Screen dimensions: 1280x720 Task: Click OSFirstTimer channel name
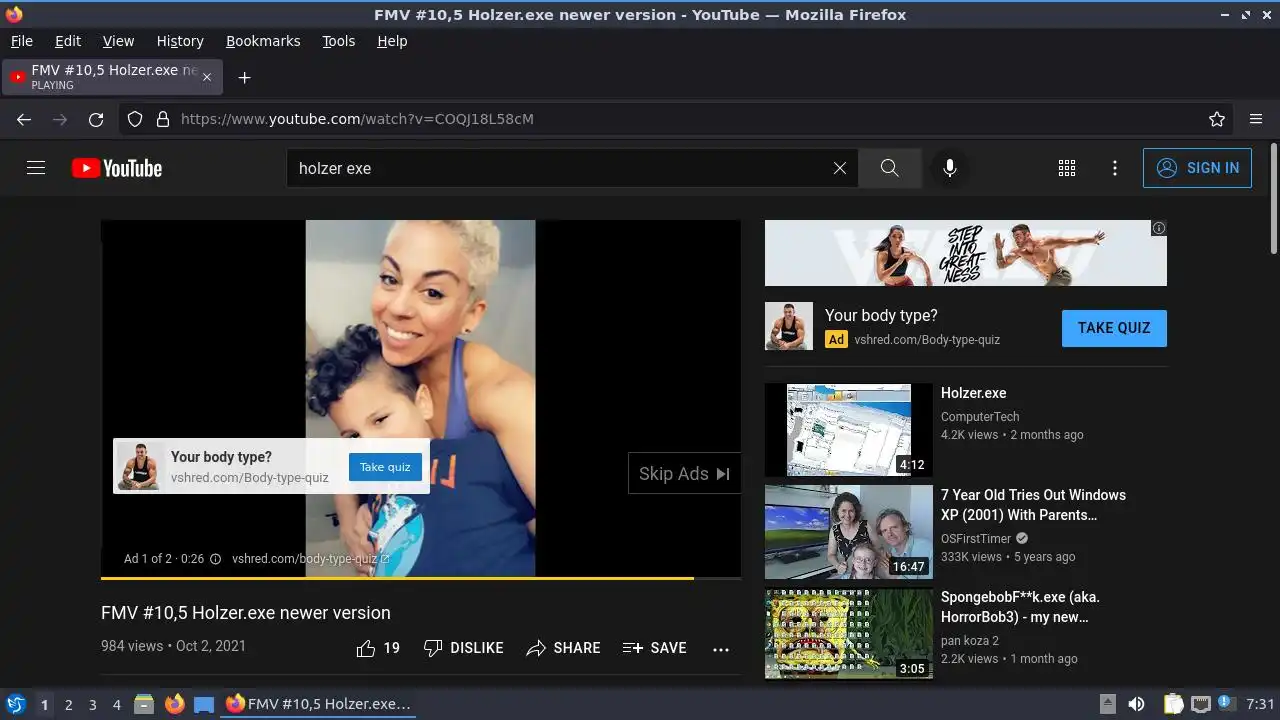[x=976, y=539]
